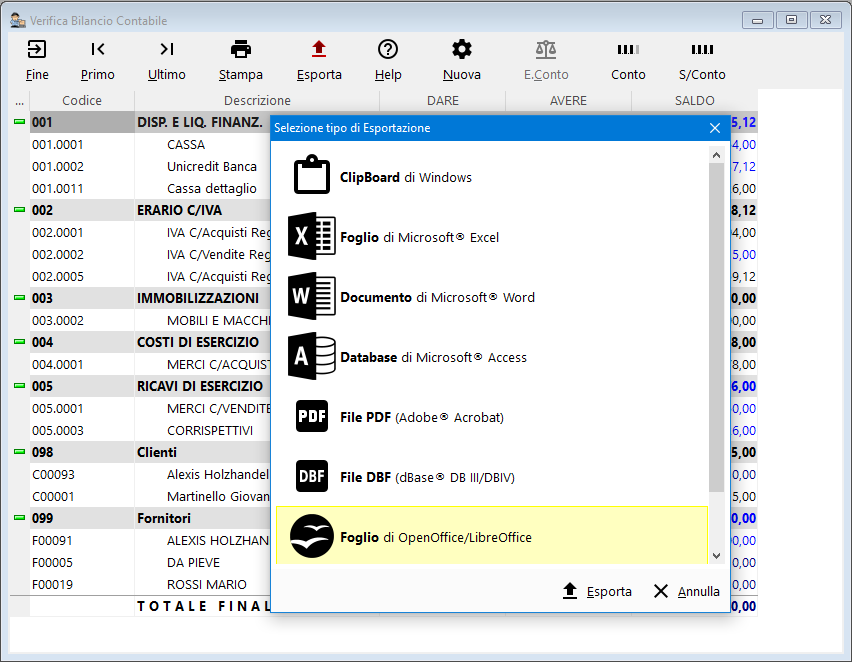This screenshot has height=662, width=852.
Task: Select row 001.0011 Cassa dettaglio
Action: pyautogui.click(x=150, y=189)
